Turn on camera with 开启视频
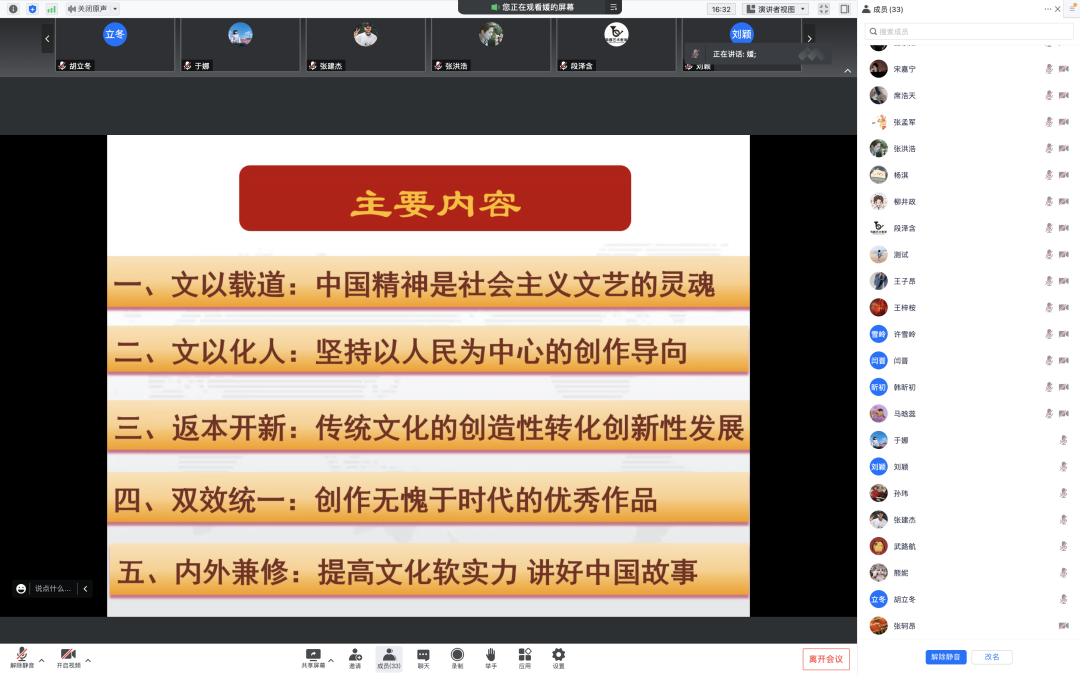This screenshot has height=675, width=1080. coord(68,655)
